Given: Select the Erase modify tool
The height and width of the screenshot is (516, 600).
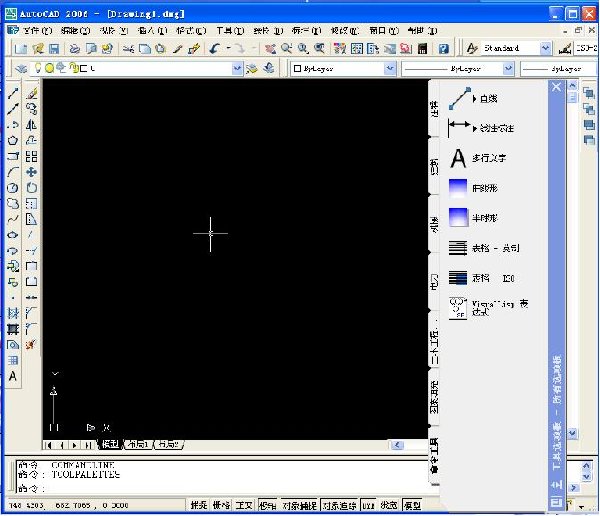Looking at the screenshot, I should pyautogui.click(x=31, y=93).
